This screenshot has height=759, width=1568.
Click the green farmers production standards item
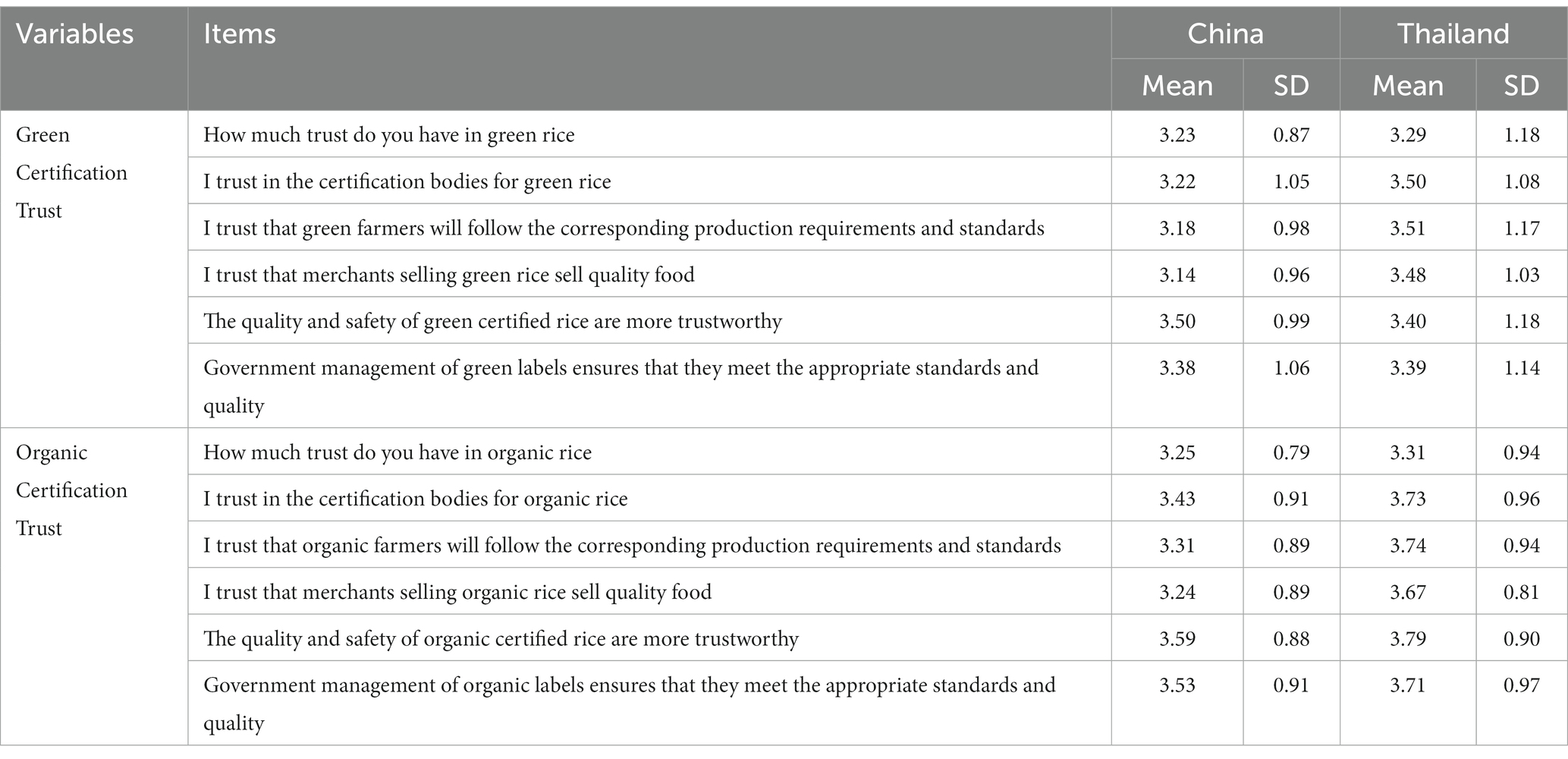(624, 228)
